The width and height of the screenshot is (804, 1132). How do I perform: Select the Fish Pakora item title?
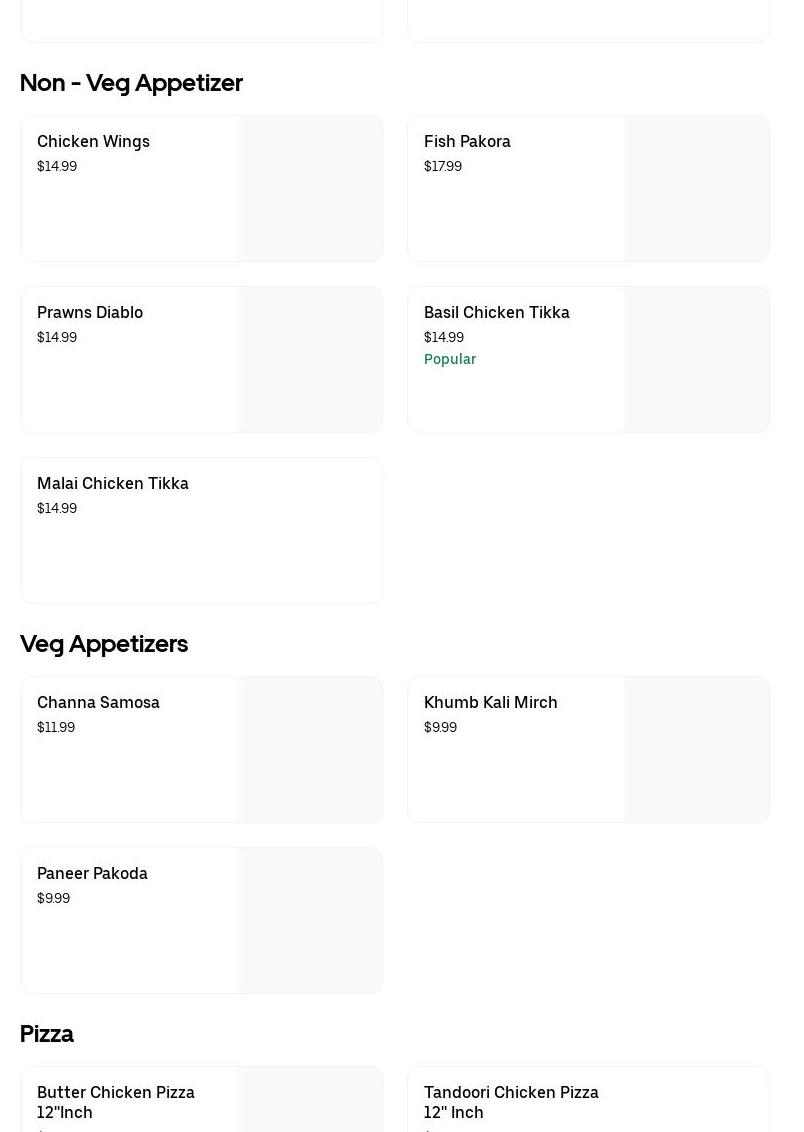tap(467, 142)
